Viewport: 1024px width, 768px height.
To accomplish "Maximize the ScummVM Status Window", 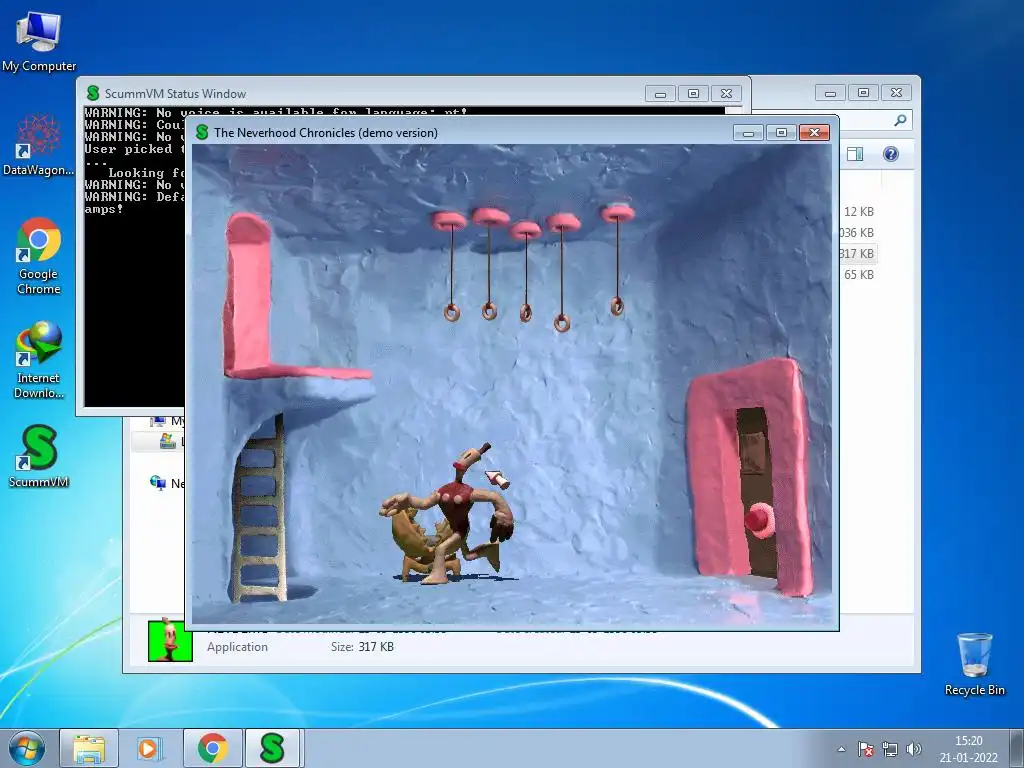I will click(694, 93).
